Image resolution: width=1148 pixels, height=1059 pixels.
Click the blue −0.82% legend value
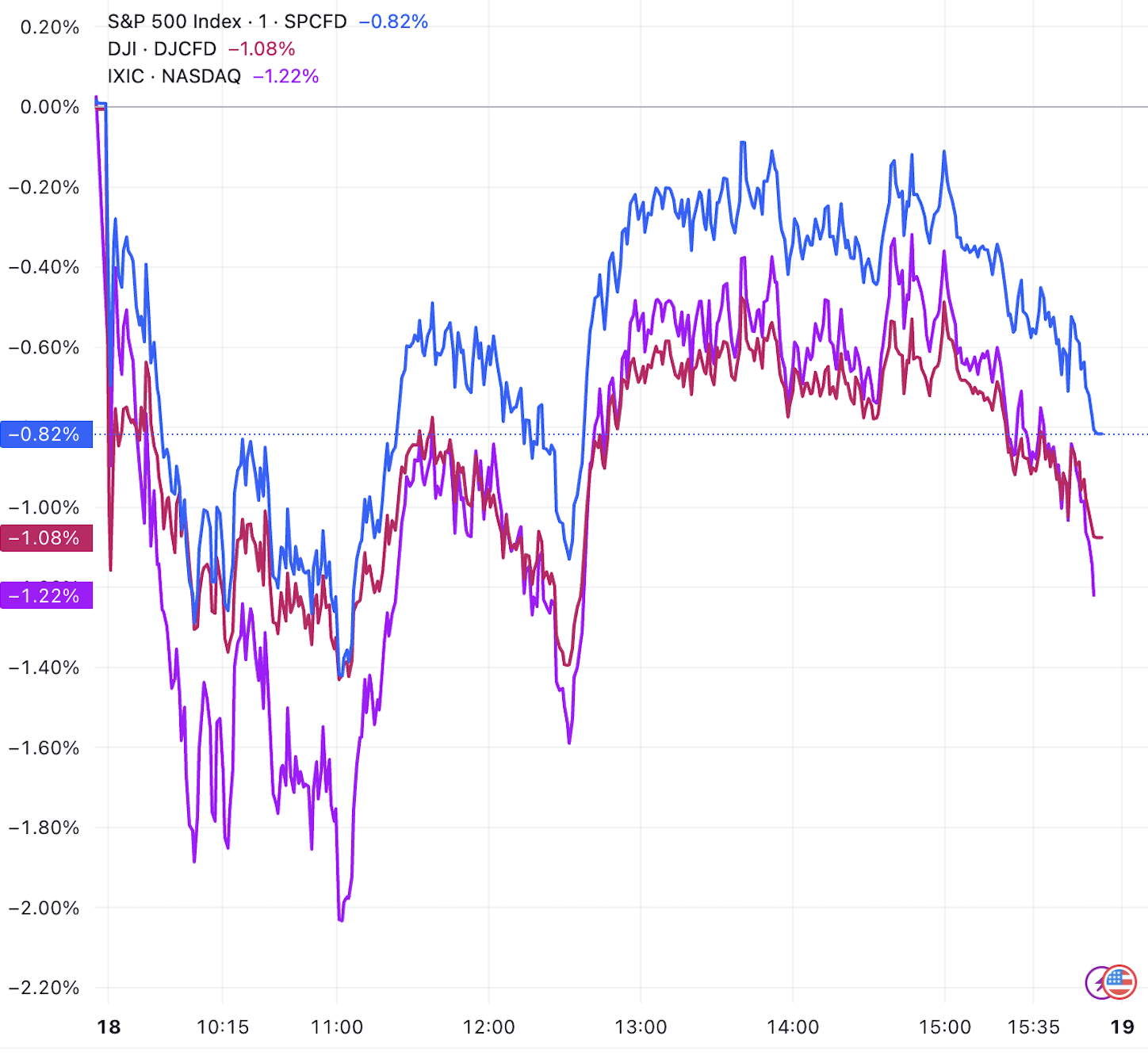393,21
